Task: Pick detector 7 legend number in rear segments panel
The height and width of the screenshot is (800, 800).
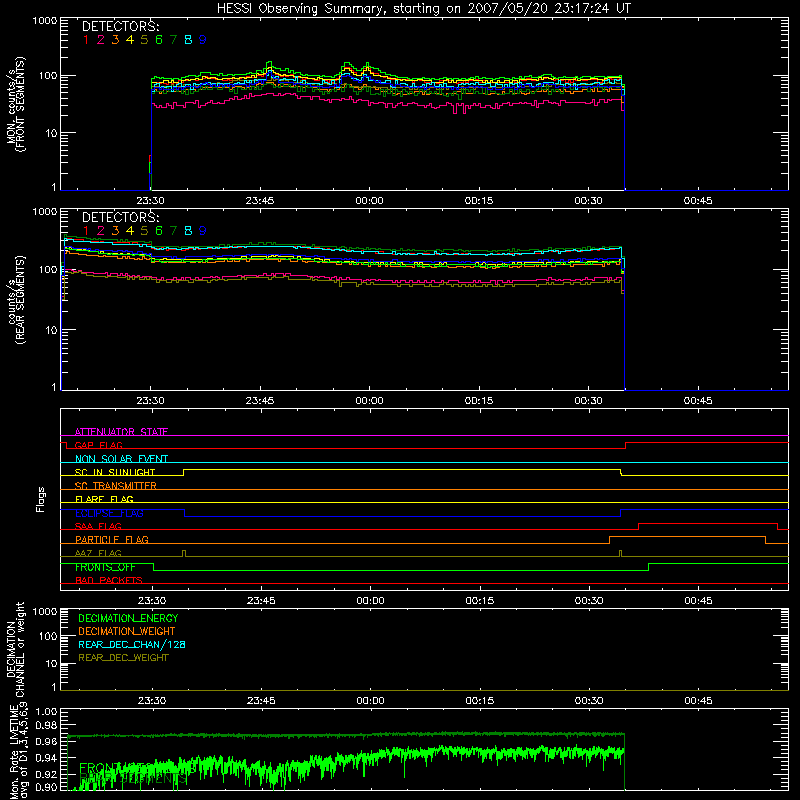Action: [173, 231]
